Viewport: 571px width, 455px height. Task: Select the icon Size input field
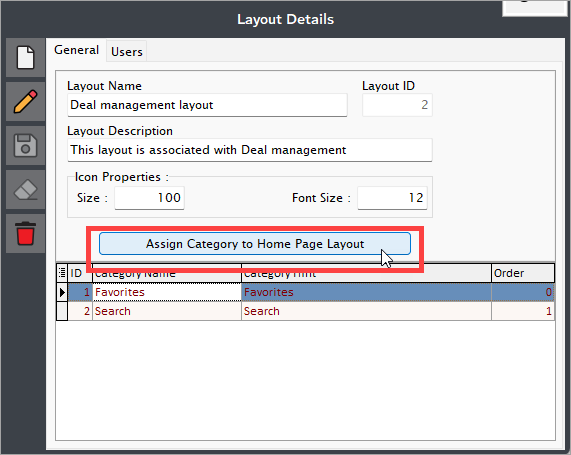149,198
